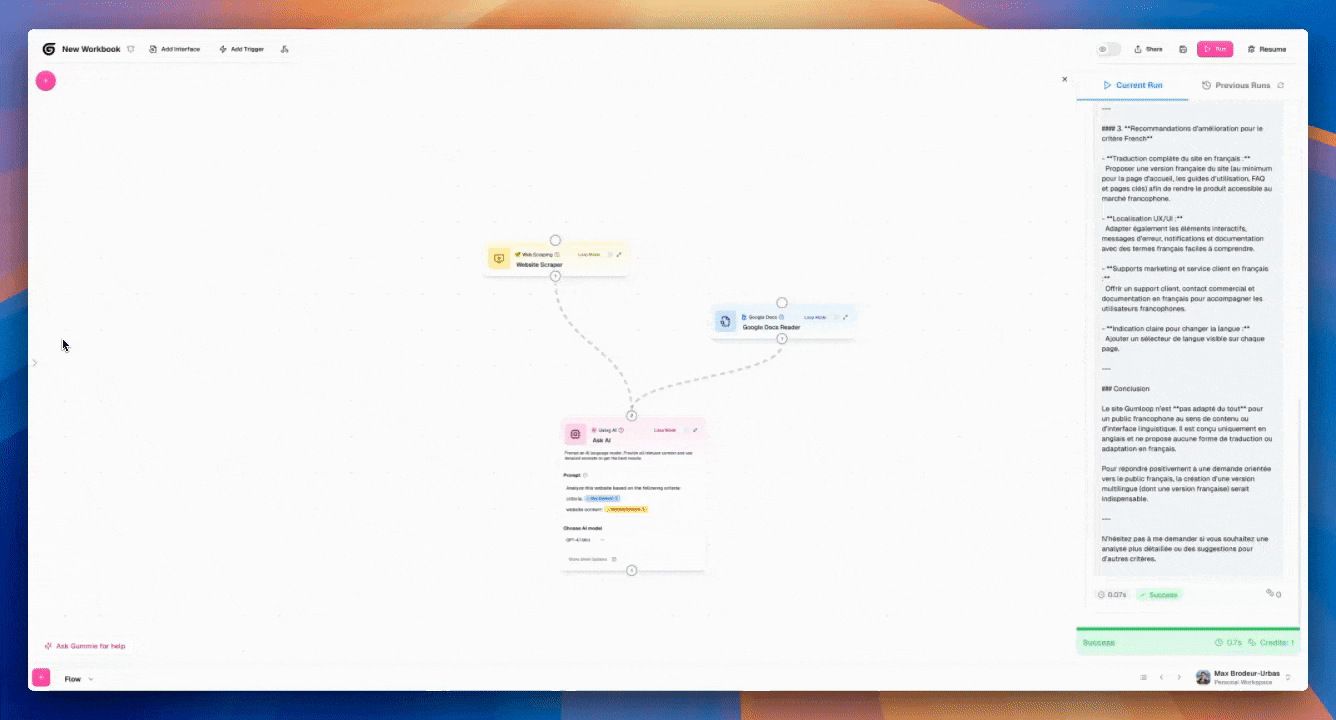This screenshot has width=1336, height=720.
Task: Click the New Workbook title
Action: pyautogui.click(x=91, y=49)
